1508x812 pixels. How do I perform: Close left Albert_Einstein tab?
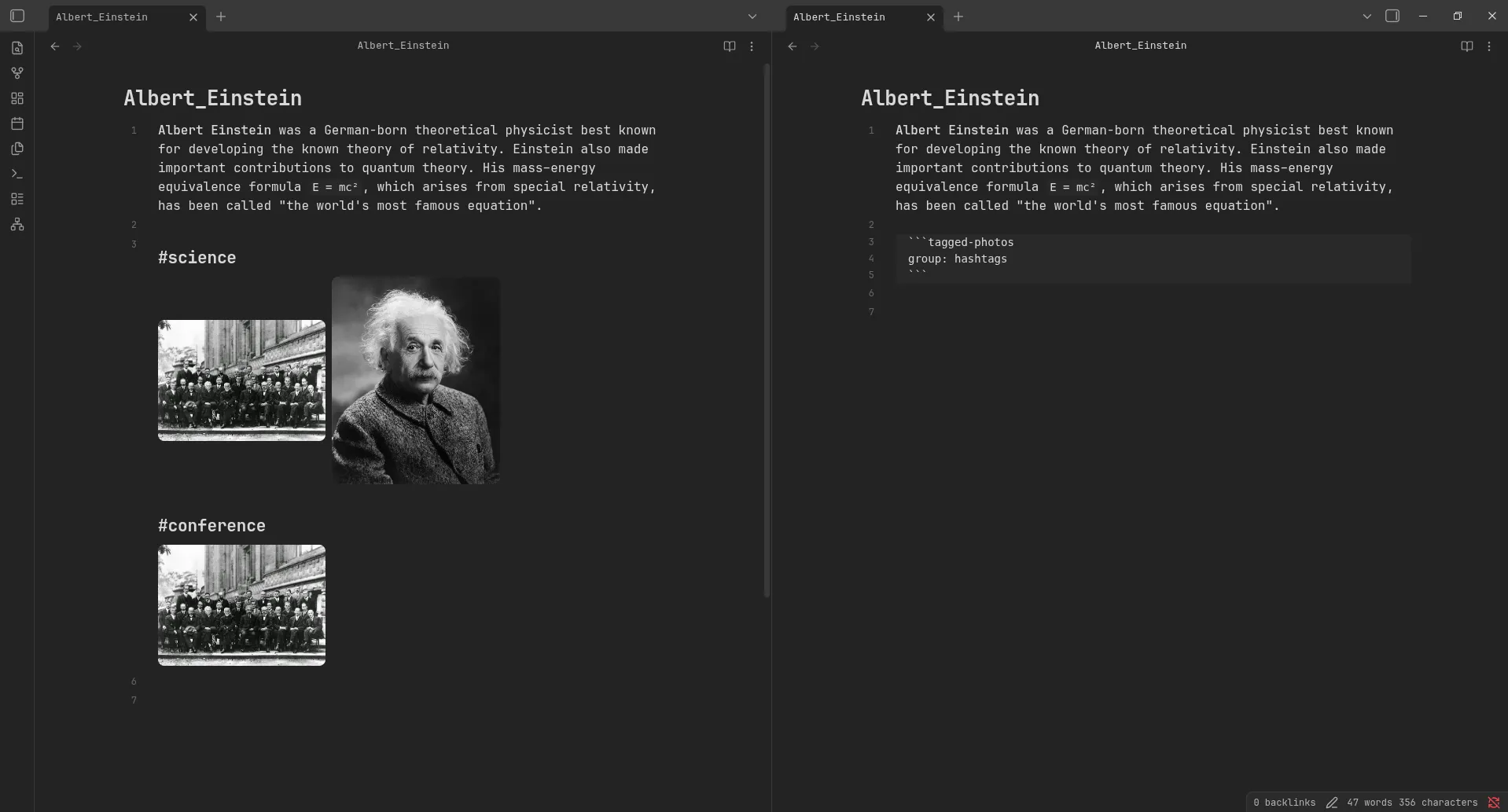[193, 17]
